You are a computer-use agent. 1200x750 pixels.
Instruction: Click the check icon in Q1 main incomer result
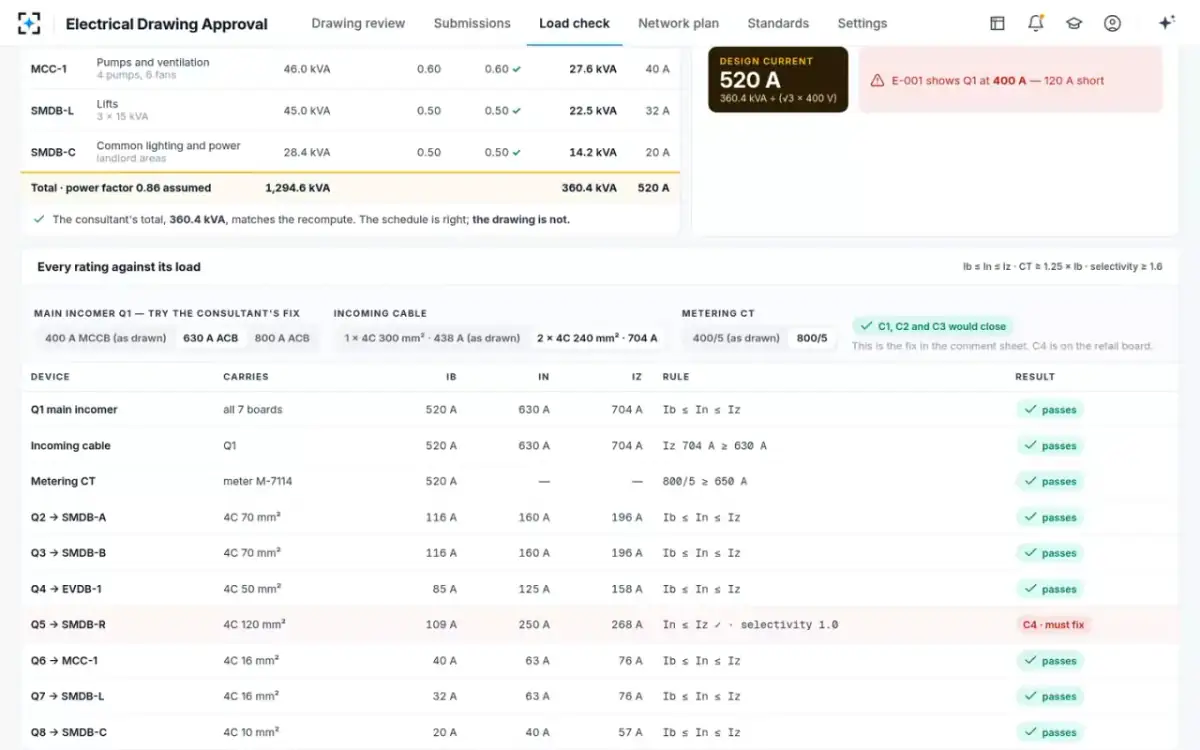(1029, 410)
